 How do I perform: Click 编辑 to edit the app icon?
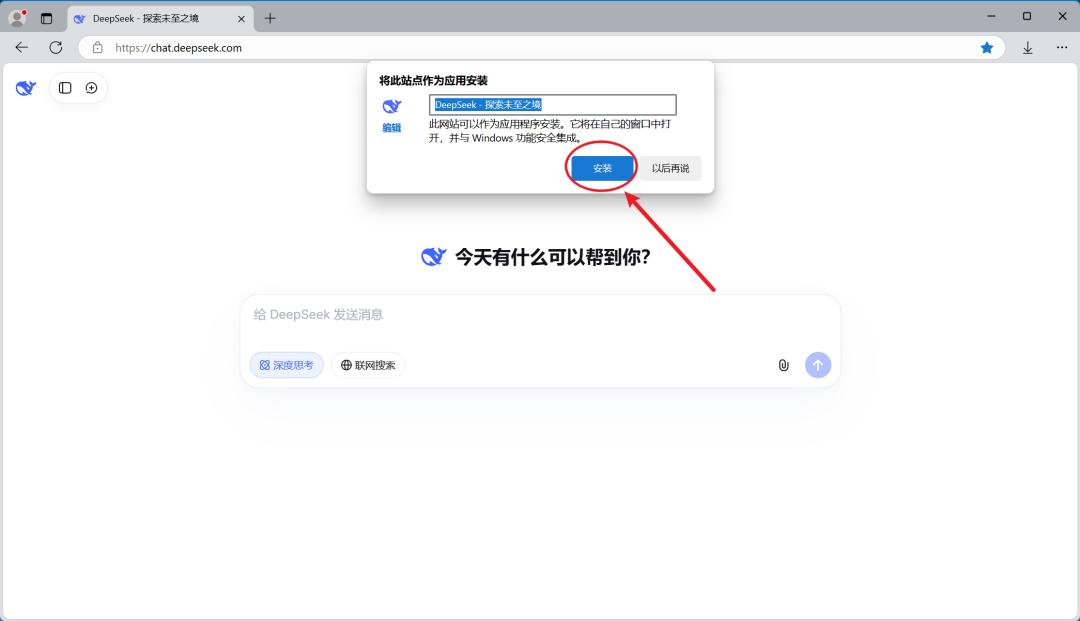pos(391,127)
